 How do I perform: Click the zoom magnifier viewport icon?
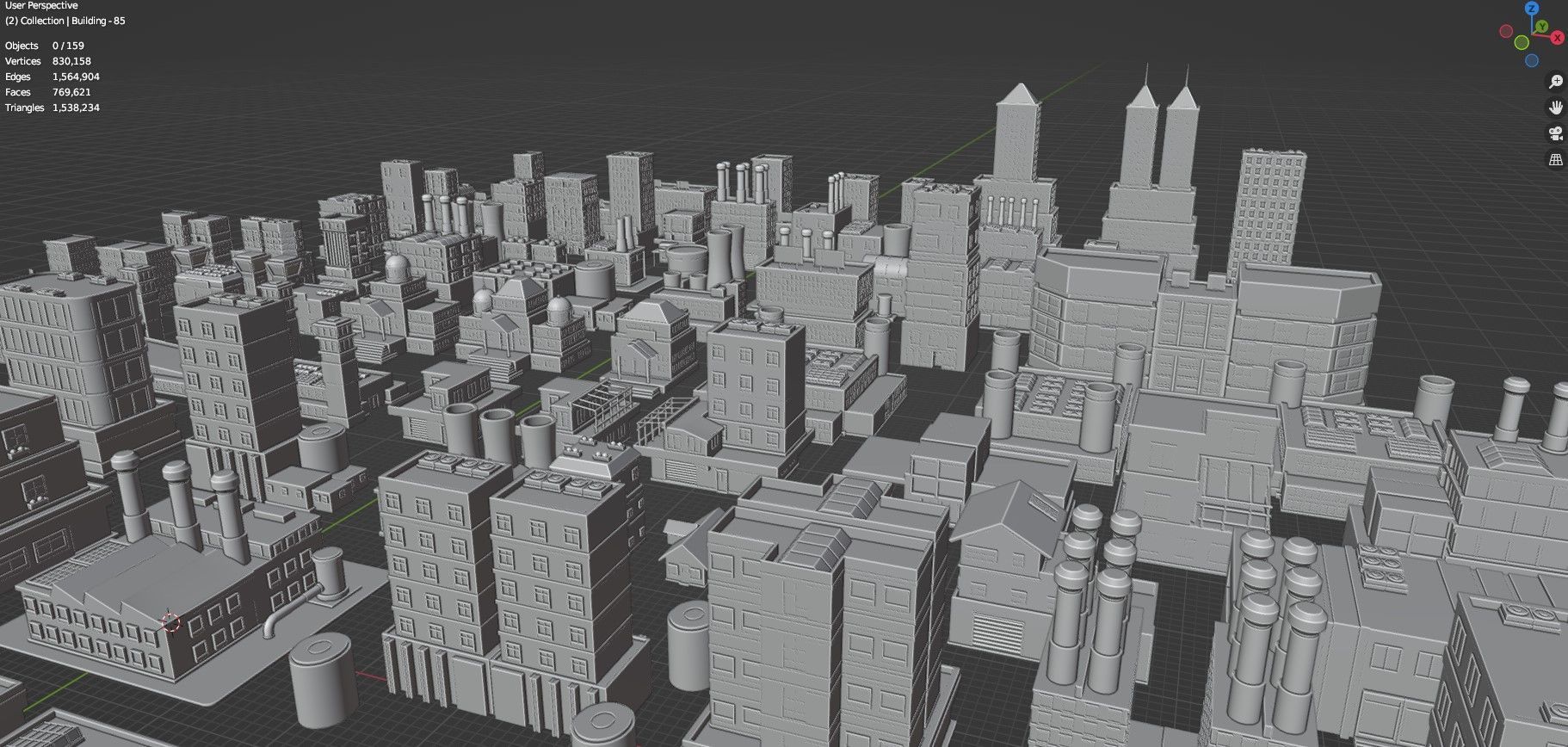(x=1556, y=82)
